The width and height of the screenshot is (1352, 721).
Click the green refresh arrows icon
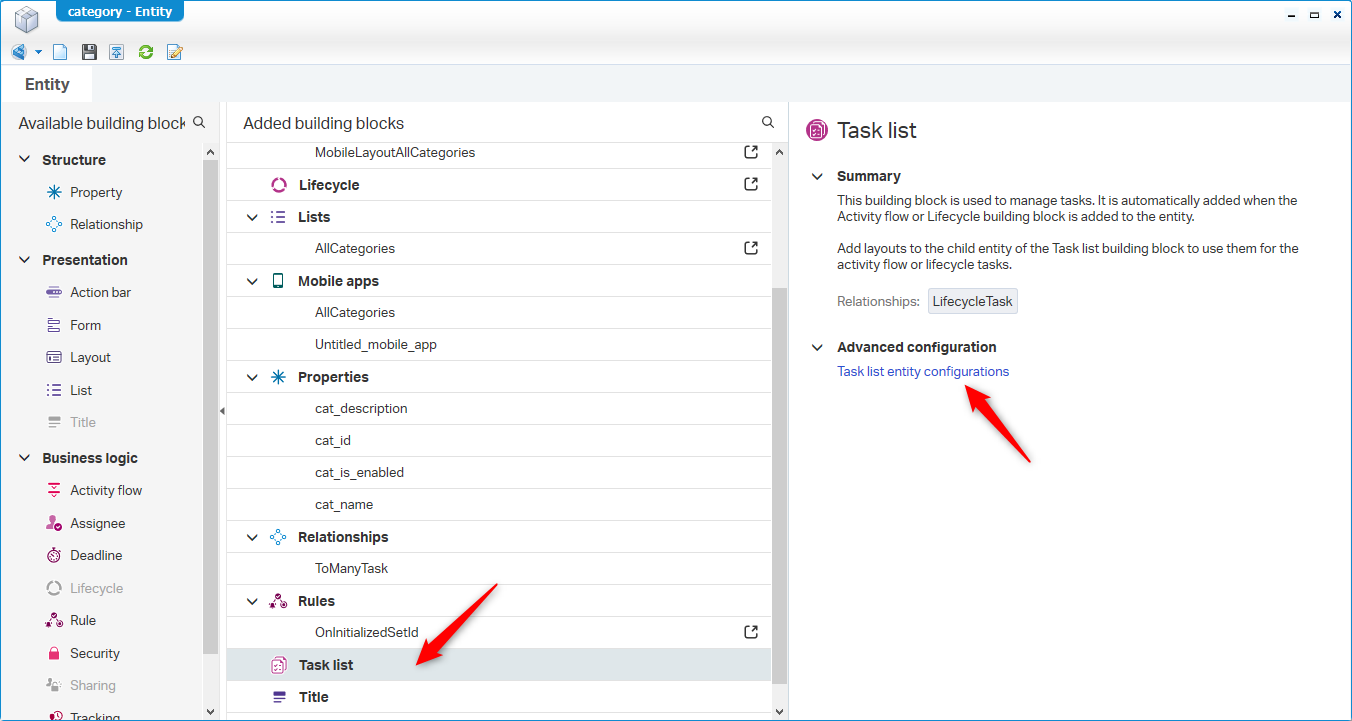coord(146,52)
